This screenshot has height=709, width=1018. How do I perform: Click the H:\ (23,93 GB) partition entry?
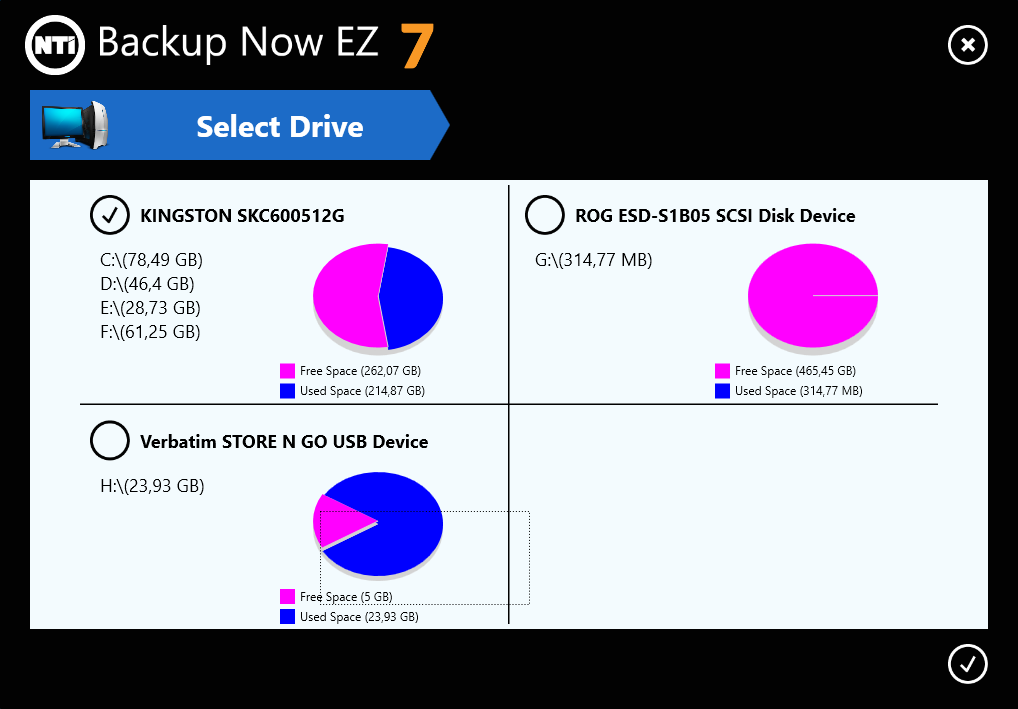(152, 487)
